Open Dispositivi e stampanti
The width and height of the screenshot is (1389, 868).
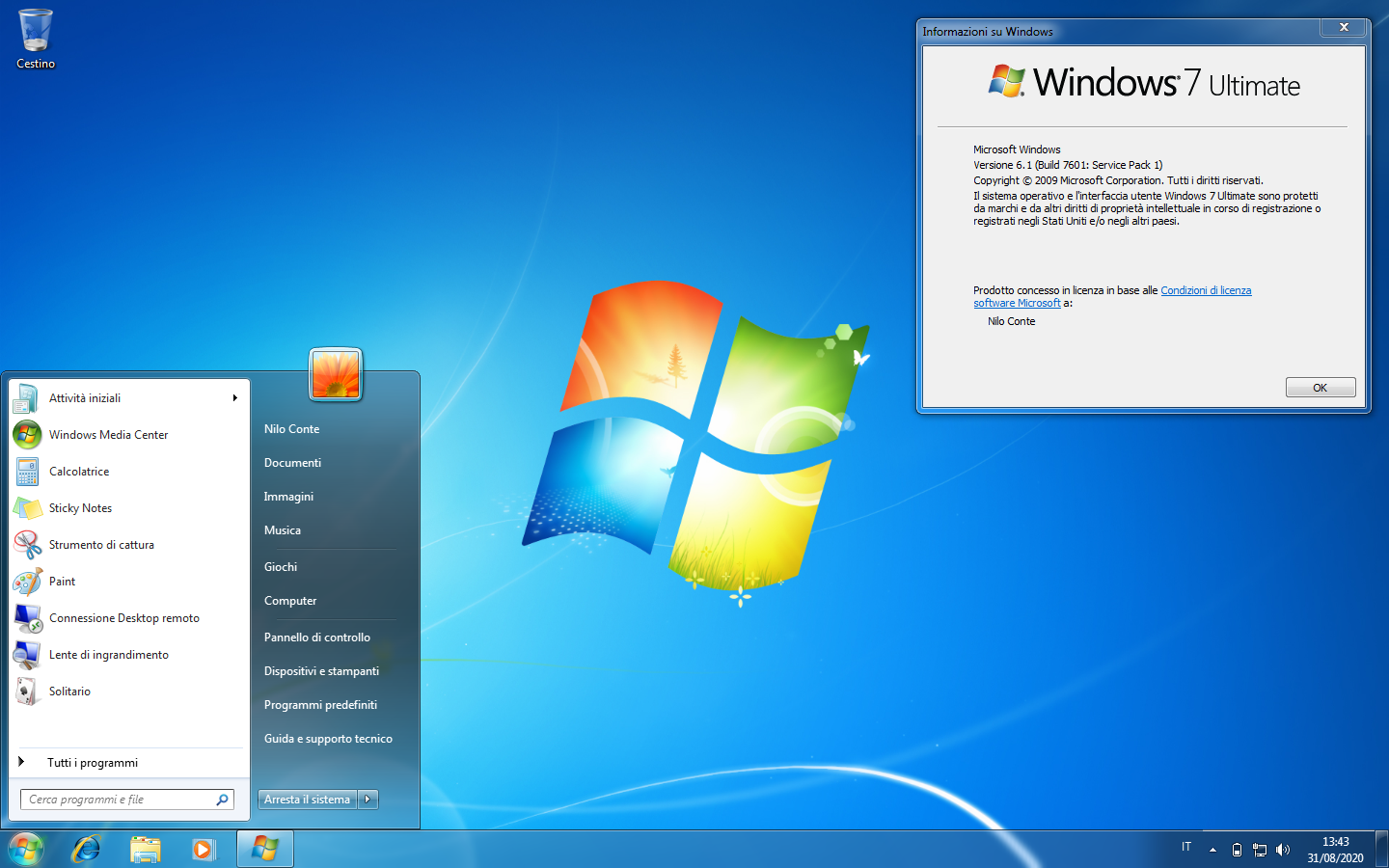pyautogui.click(x=321, y=671)
